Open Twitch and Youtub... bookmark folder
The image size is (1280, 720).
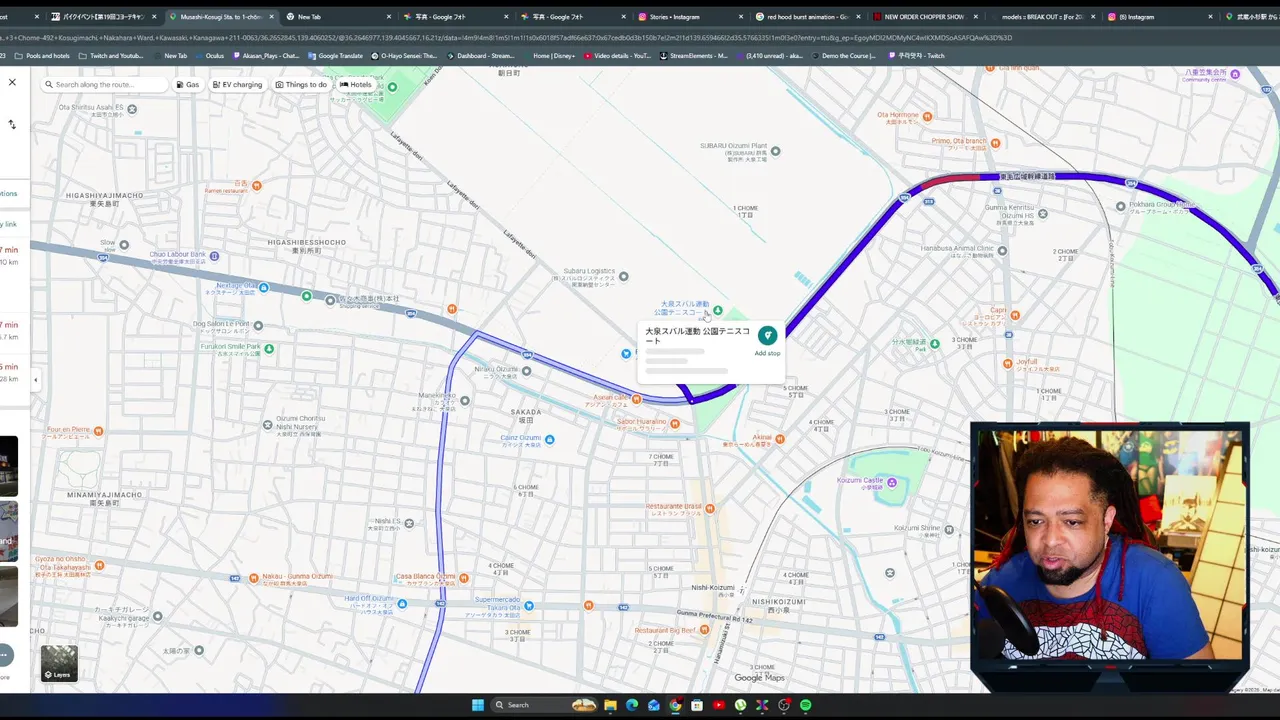click(x=111, y=56)
